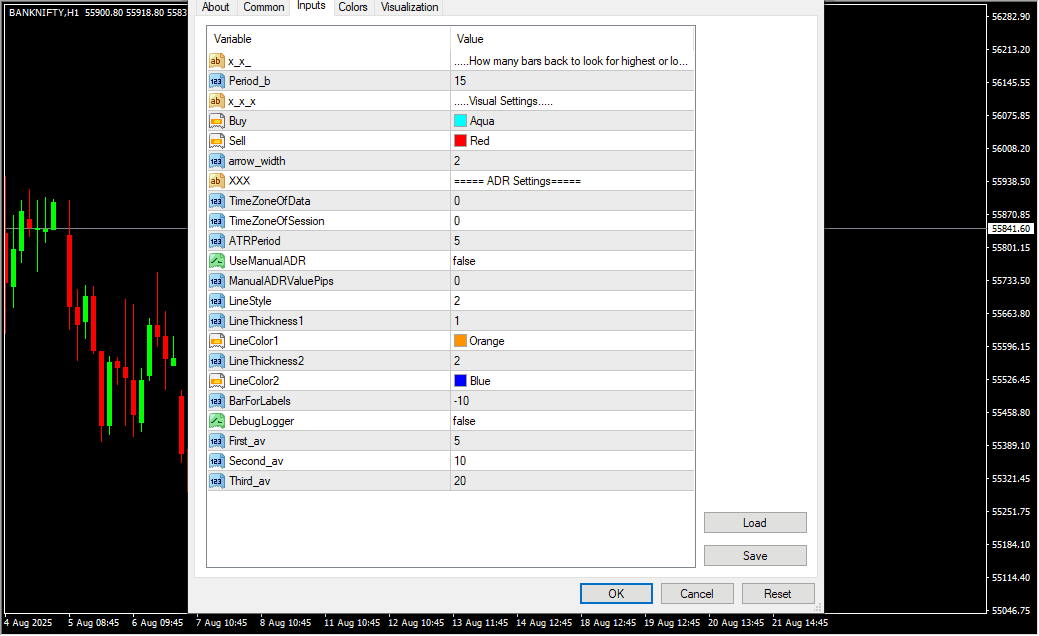The height and width of the screenshot is (636, 1039).
Task: Click the color icon beside LineColor1
Action: click(x=216, y=341)
